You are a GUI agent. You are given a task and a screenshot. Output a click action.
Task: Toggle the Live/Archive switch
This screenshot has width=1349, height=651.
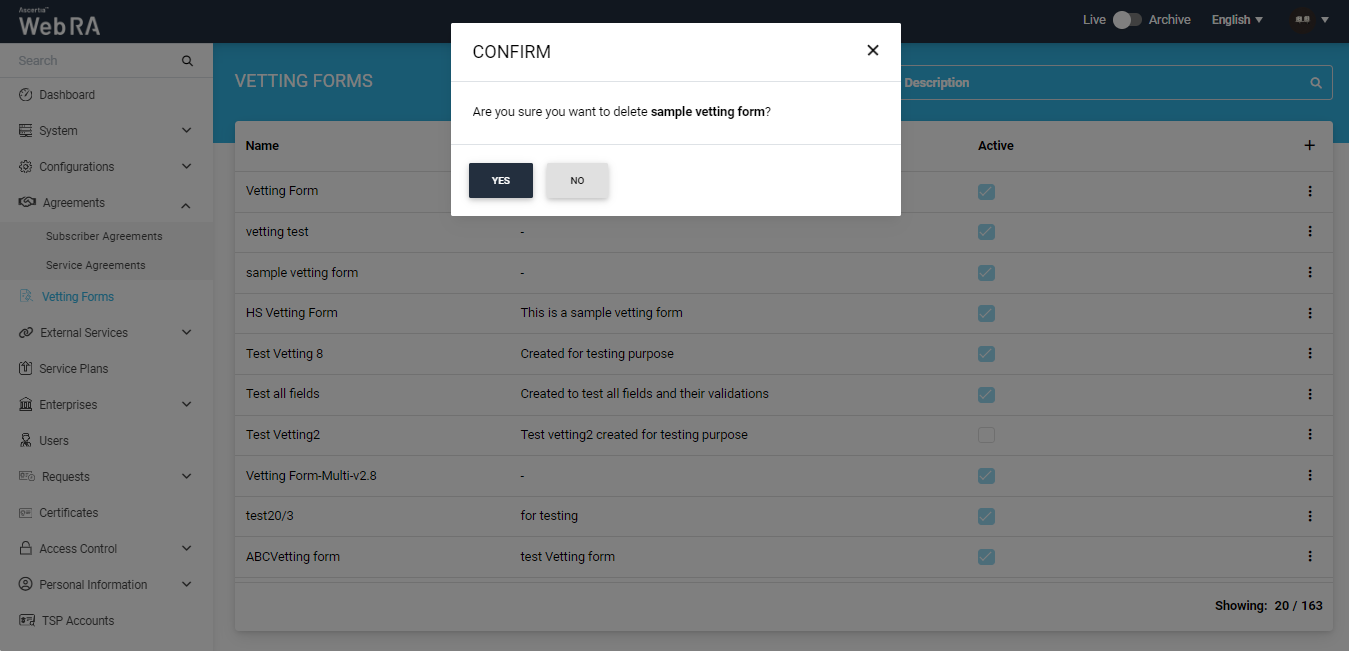point(1127,20)
